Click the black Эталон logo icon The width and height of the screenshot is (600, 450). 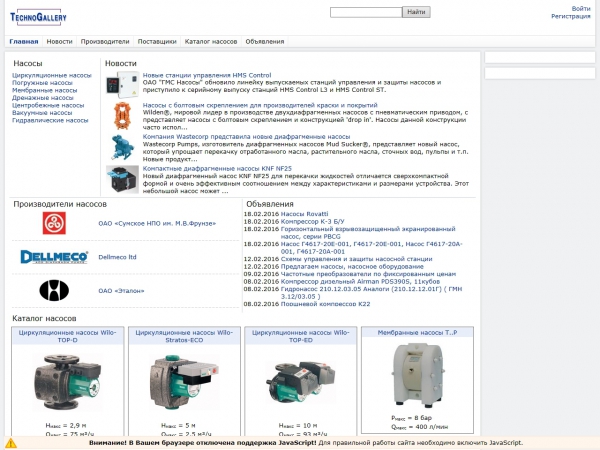pyautogui.click(x=54, y=290)
